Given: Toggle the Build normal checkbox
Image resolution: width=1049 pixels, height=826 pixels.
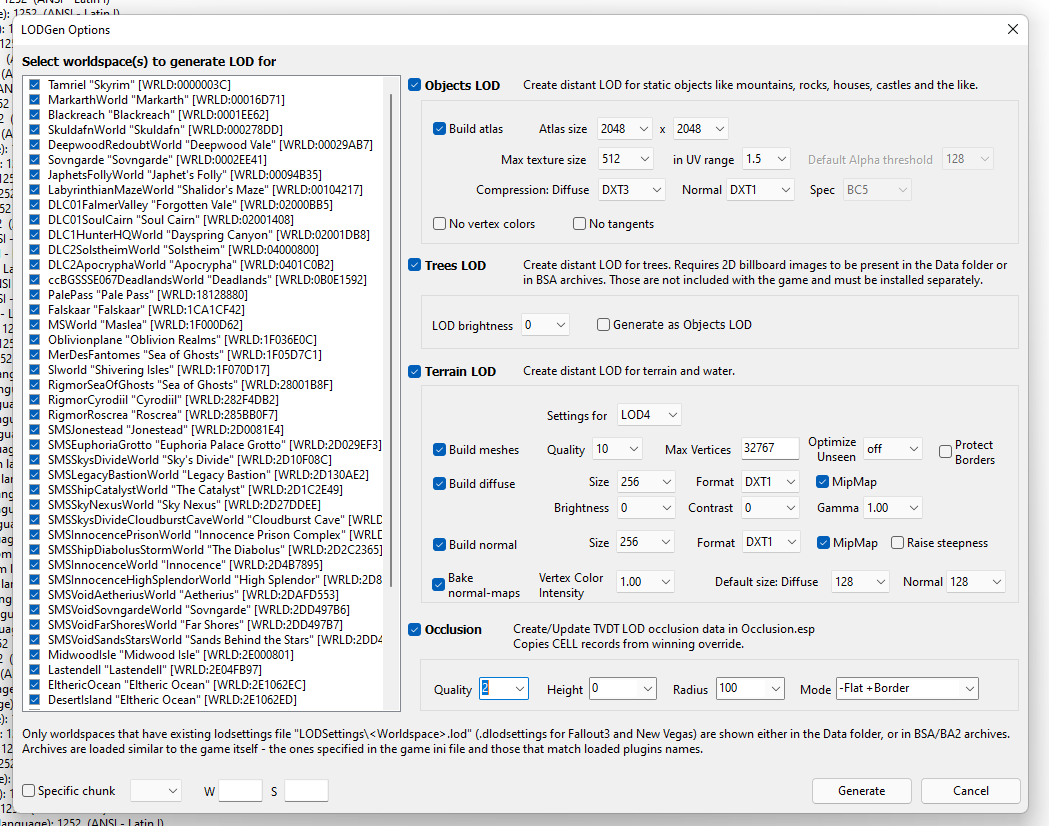Looking at the screenshot, I should pos(440,544).
